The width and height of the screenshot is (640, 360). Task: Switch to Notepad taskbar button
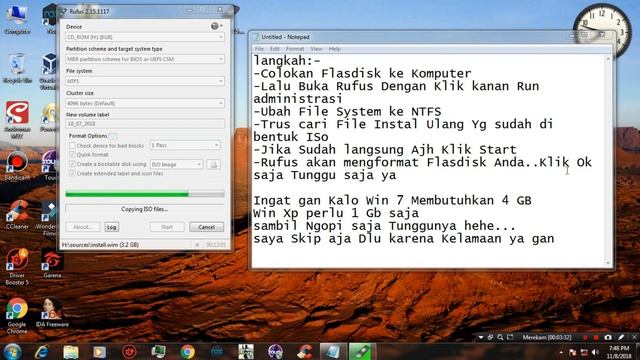point(333,351)
